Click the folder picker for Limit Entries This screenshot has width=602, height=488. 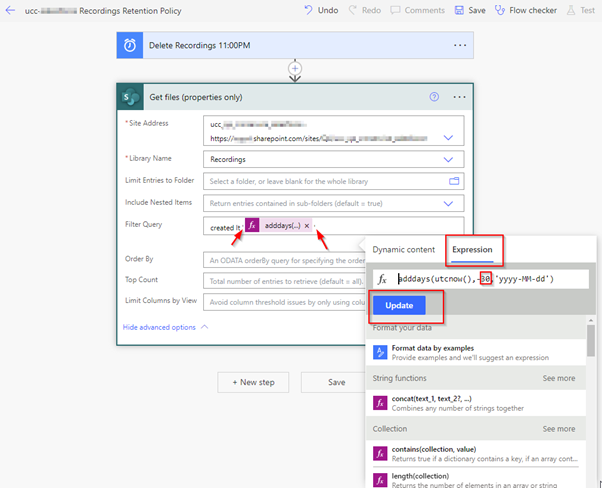pyautogui.click(x=453, y=181)
